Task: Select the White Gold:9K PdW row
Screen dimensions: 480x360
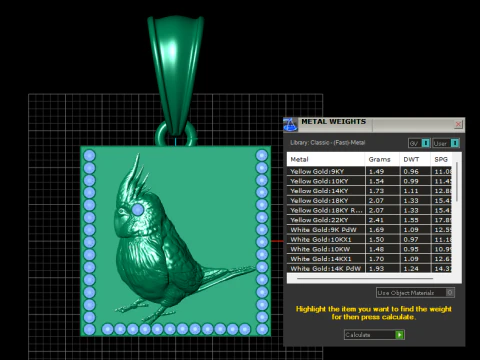Action: click(x=369, y=230)
